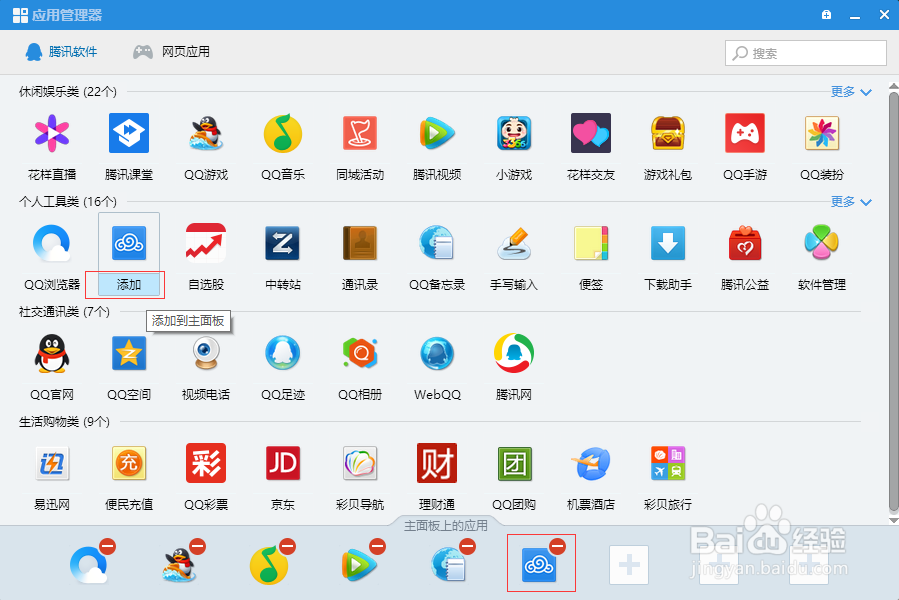The height and width of the screenshot is (600, 899).
Task: Open the 便民充值 recharge icon
Action: (129, 463)
